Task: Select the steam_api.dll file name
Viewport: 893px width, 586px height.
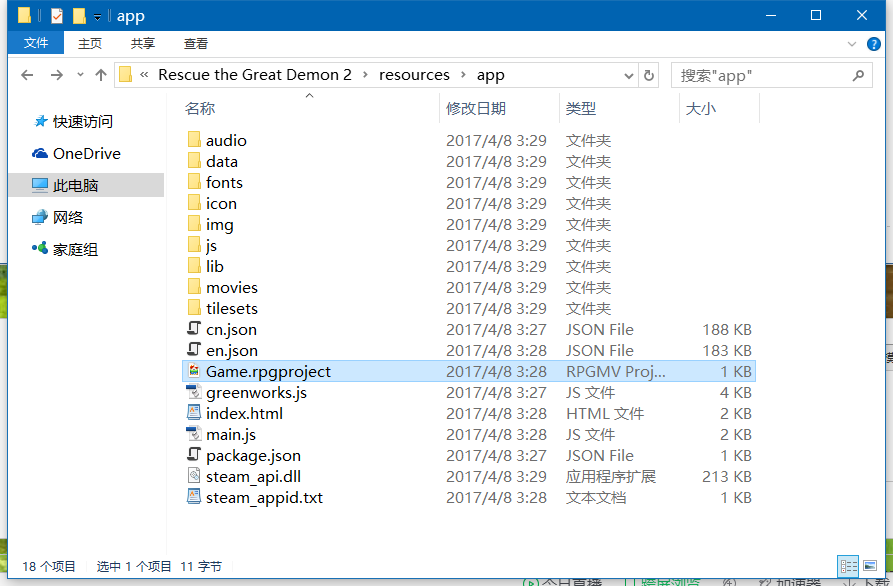Action: tap(253, 477)
